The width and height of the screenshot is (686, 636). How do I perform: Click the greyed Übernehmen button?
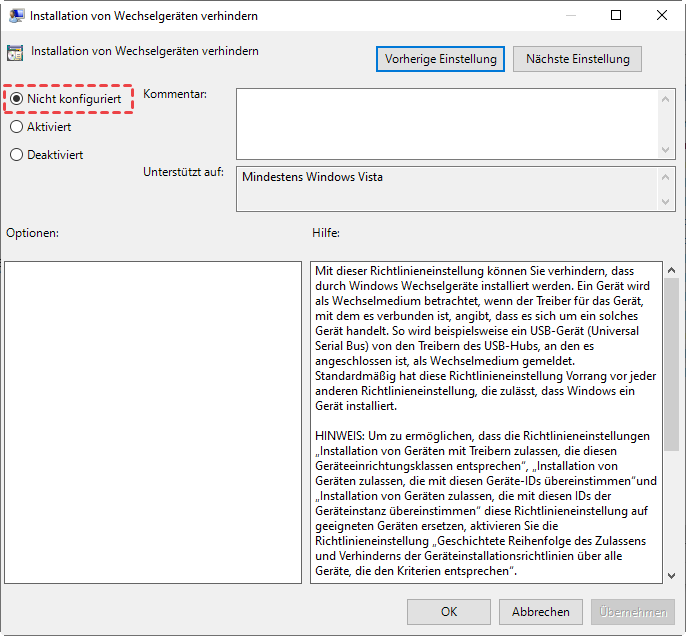[x=633, y=612]
